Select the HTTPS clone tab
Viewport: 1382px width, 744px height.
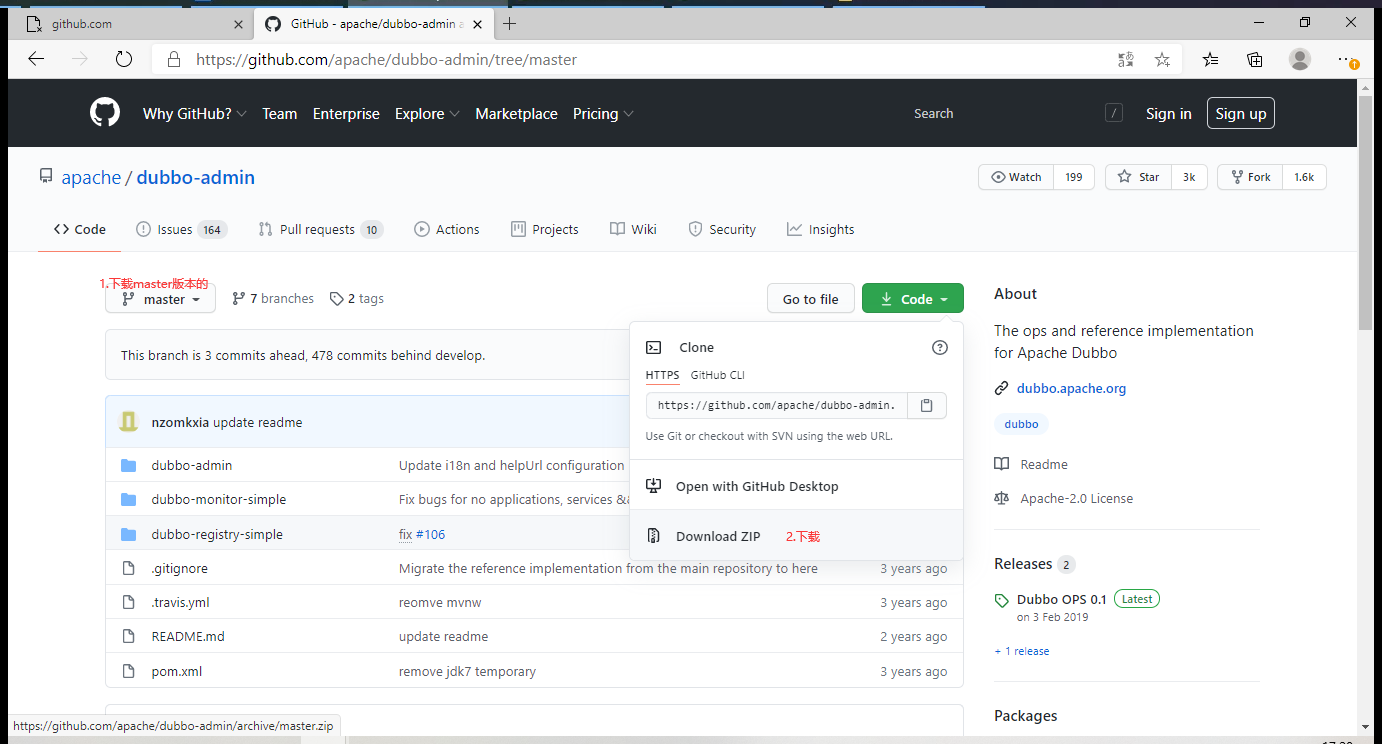click(x=662, y=375)
